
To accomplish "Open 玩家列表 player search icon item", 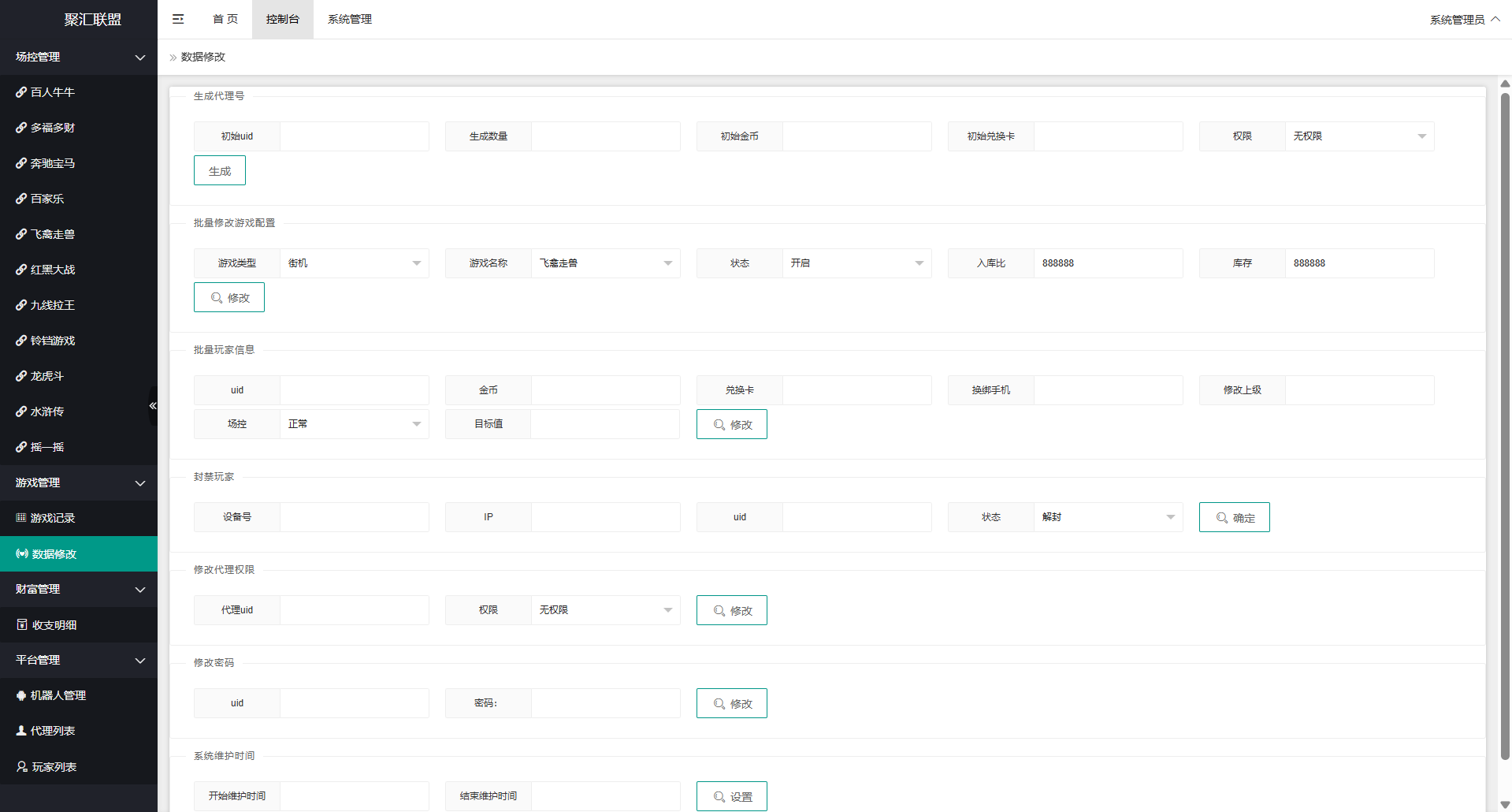I will (x=22, y=766).
